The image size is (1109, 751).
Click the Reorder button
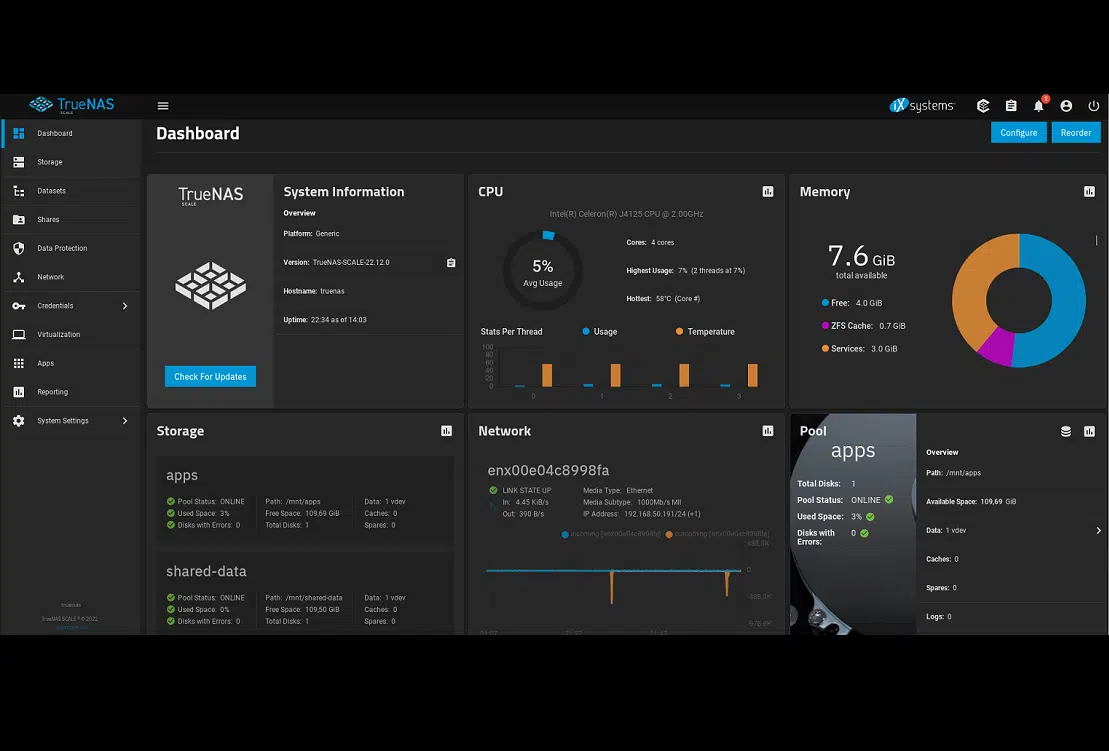(1076, 132)
